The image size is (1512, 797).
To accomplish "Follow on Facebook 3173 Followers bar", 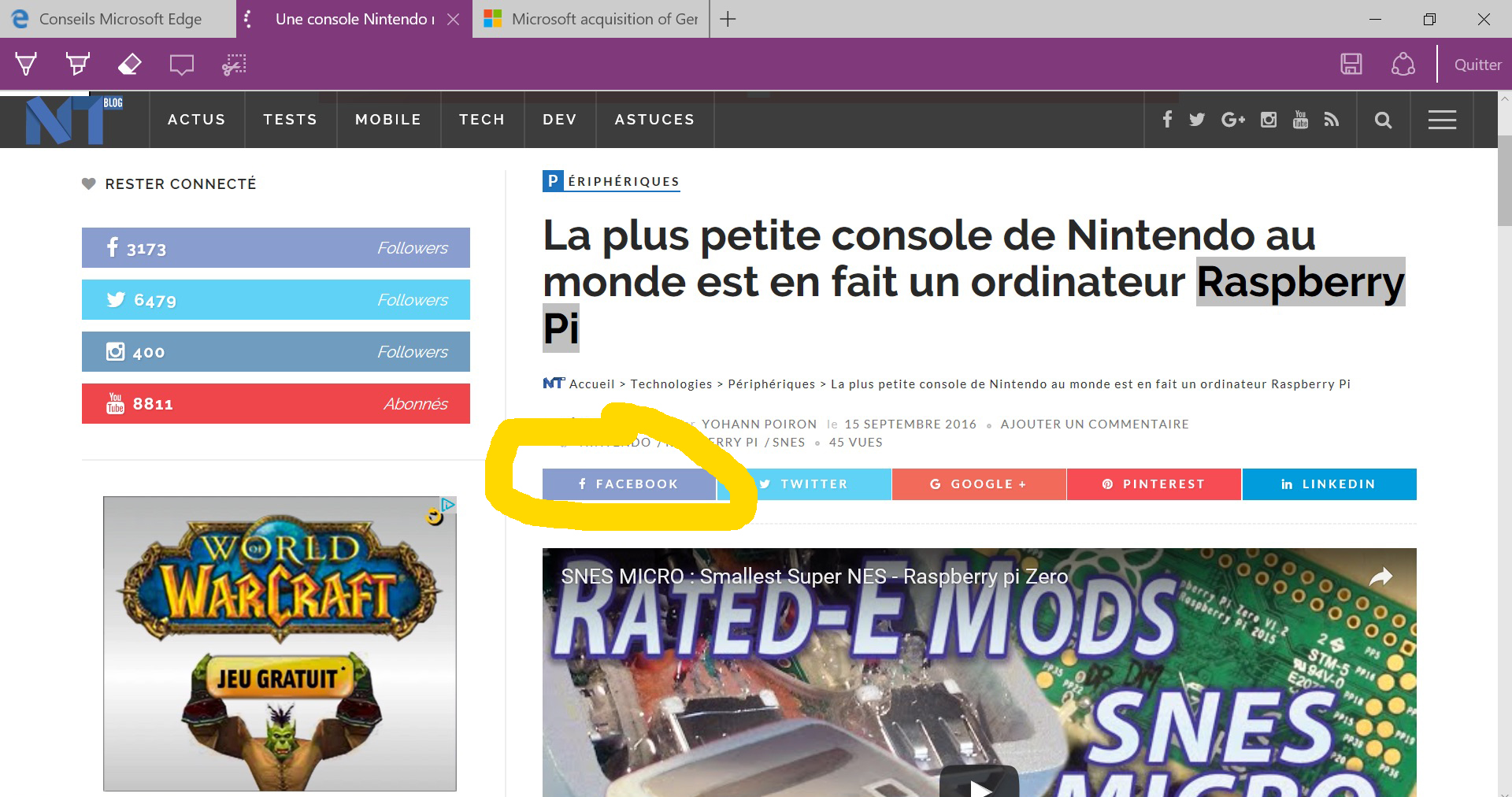I will (x=276, y=248).
